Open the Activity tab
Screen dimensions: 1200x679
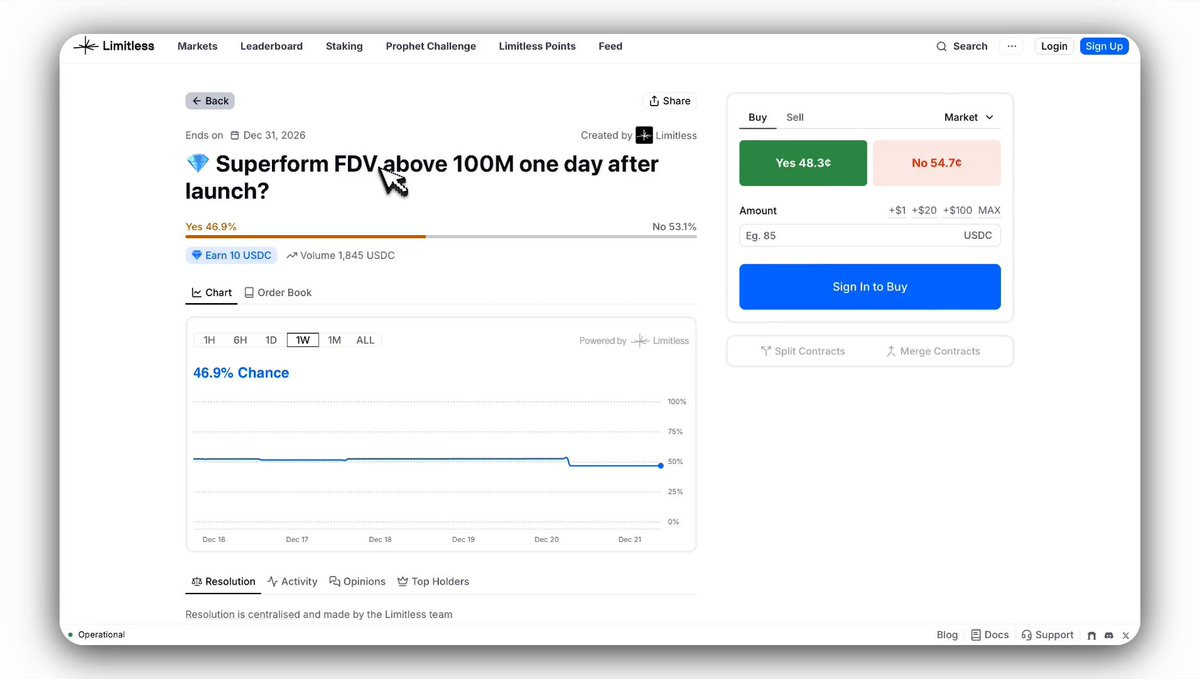point(292,582)
